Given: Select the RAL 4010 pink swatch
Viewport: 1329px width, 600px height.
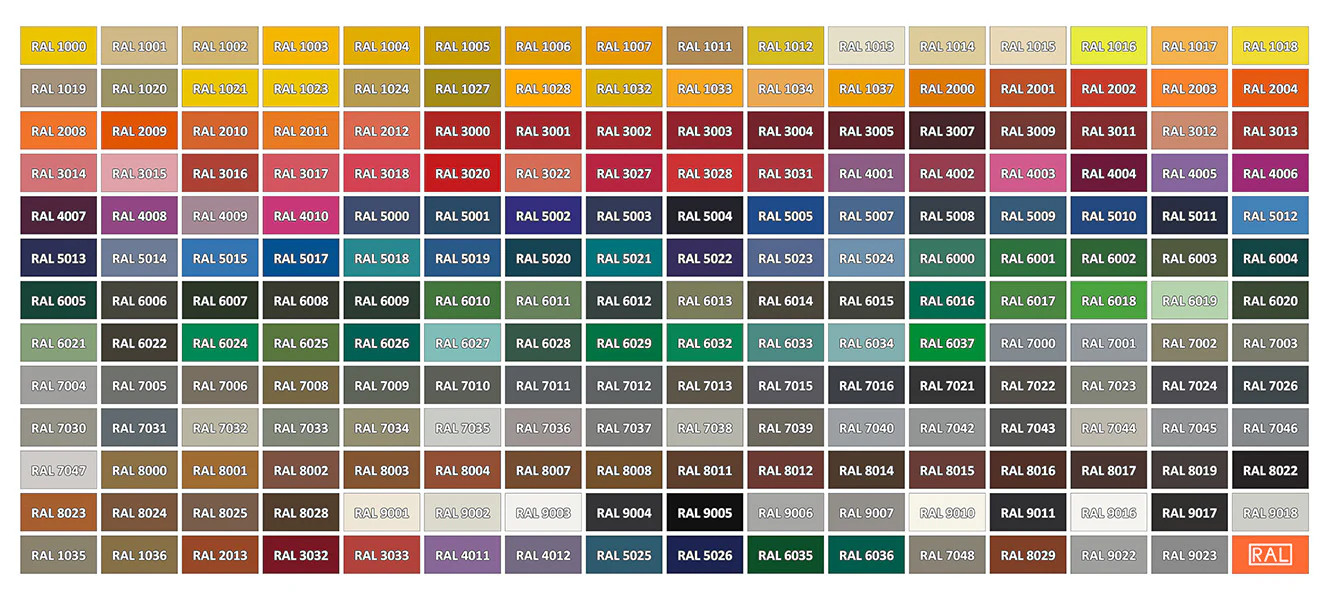Looking at the screenshot, I should click(300, 215).
